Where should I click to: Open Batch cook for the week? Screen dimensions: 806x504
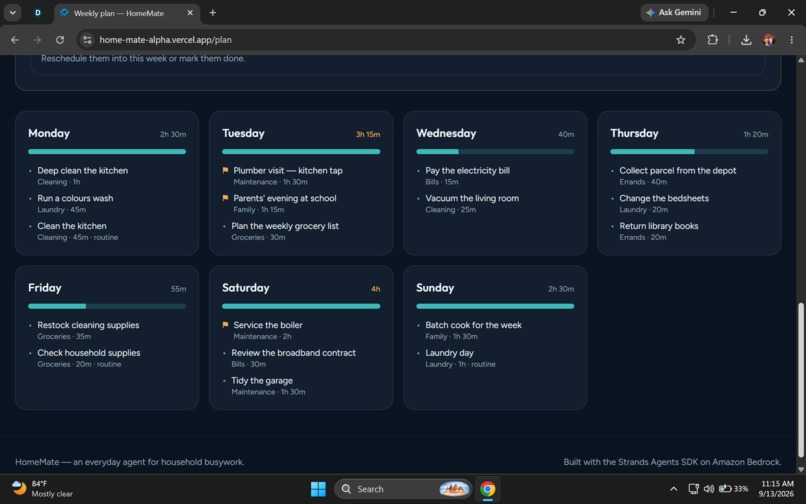point(473,325)
